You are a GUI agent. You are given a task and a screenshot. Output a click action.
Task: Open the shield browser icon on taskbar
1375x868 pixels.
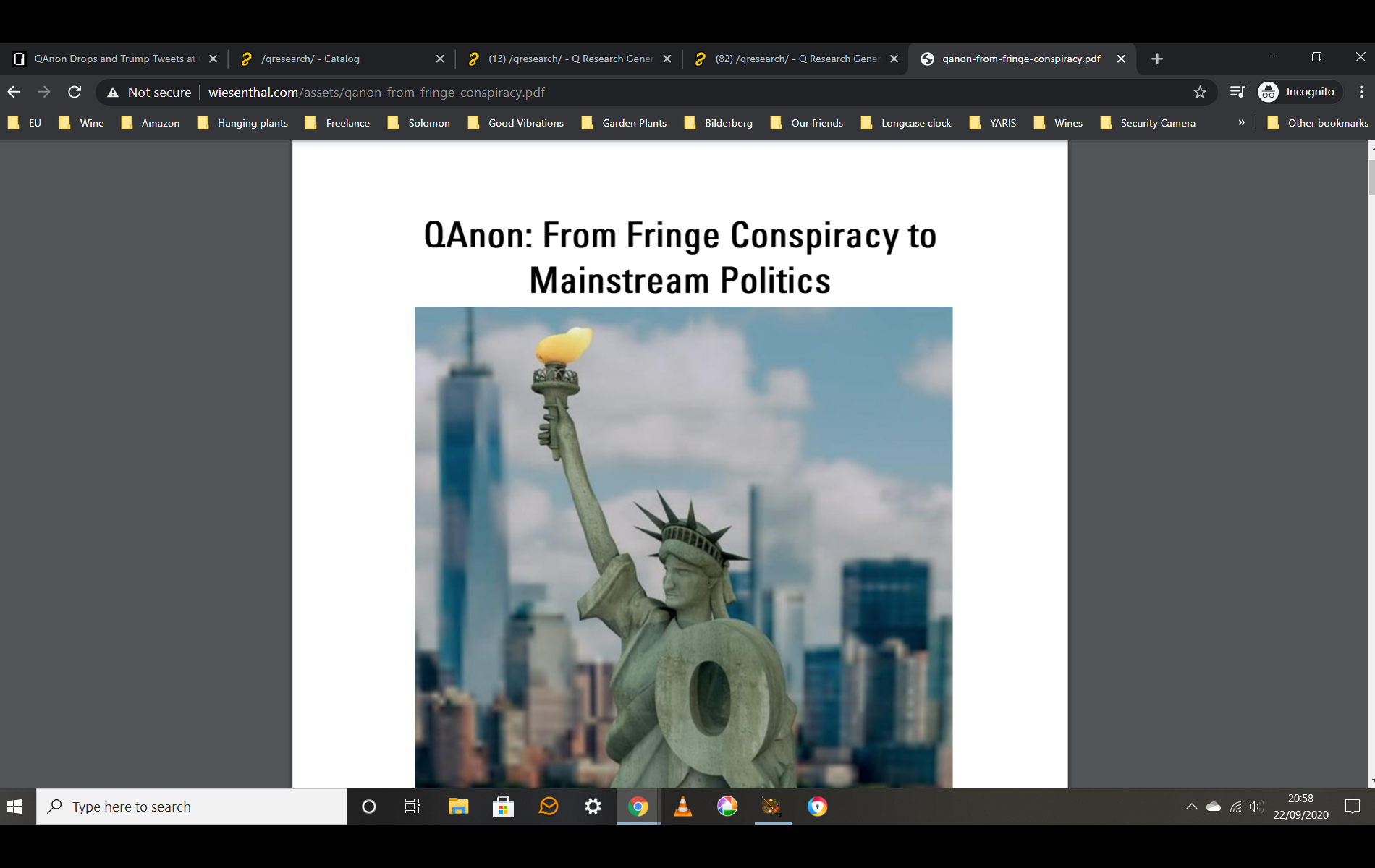(818, 807)
